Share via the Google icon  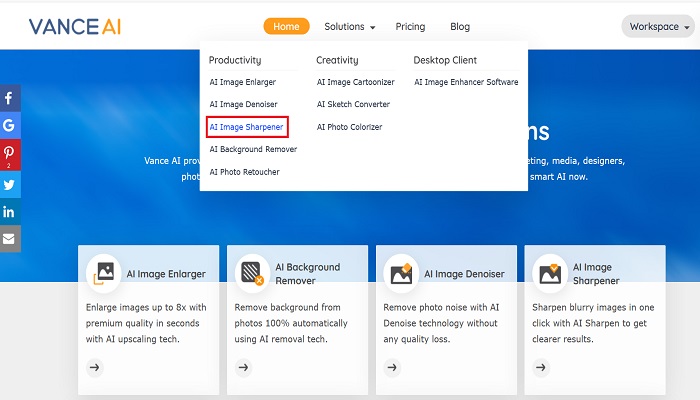10,125
